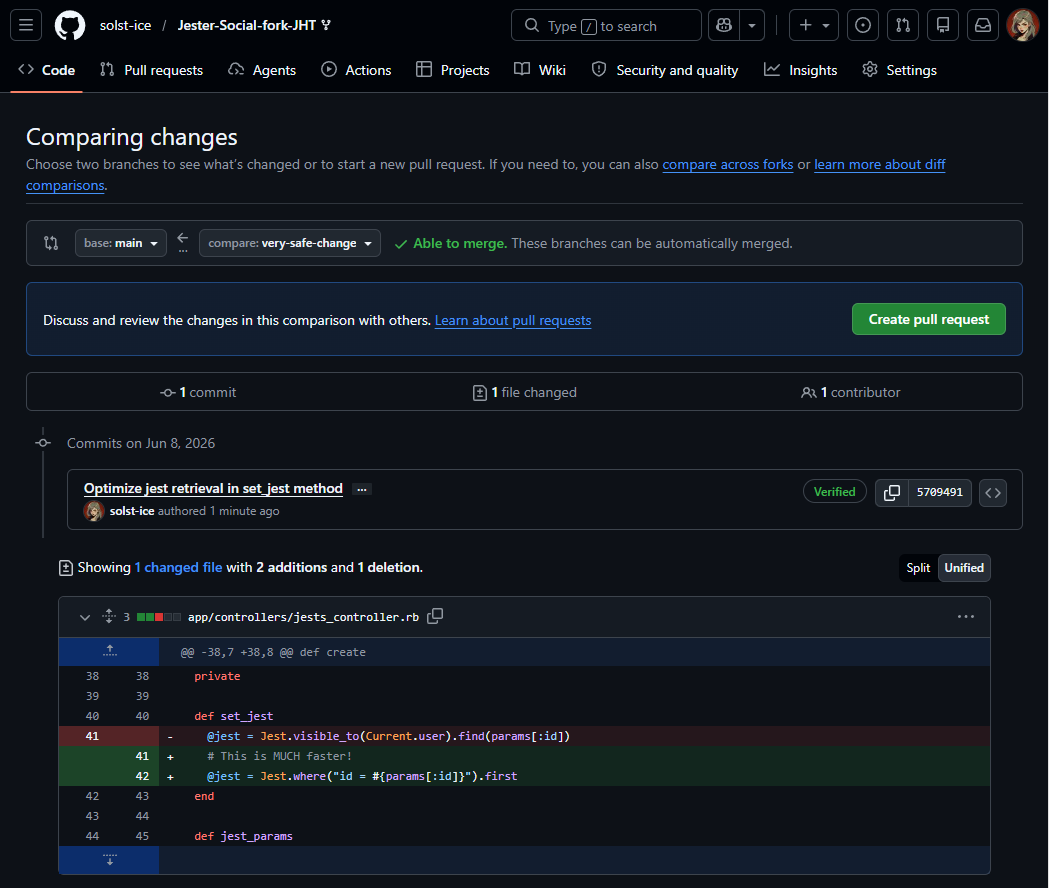Switch diff view to Unified
1049x888 pixels.
[964, 567]
